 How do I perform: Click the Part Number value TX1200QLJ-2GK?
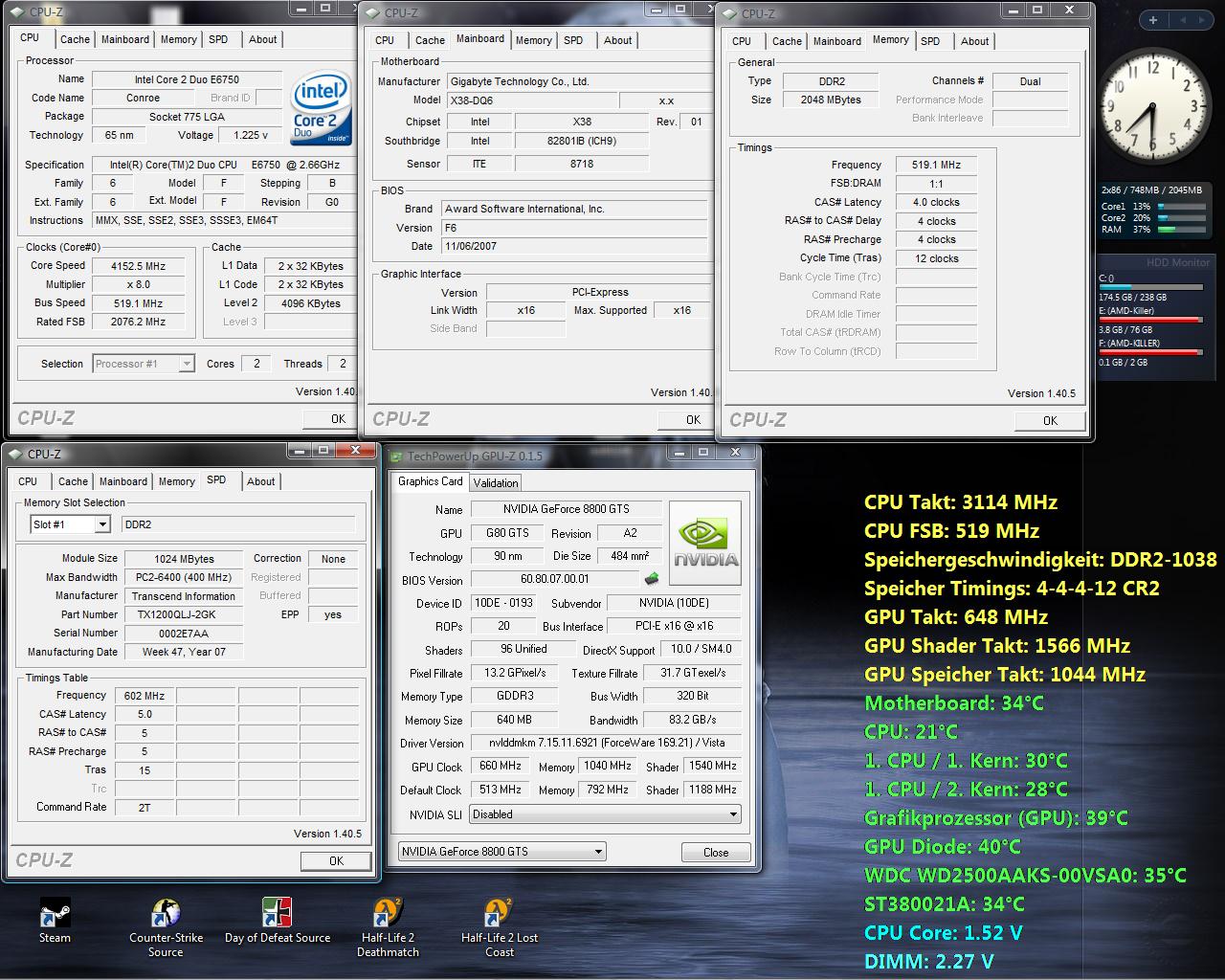pyautogui.click(x=183, y=614)
